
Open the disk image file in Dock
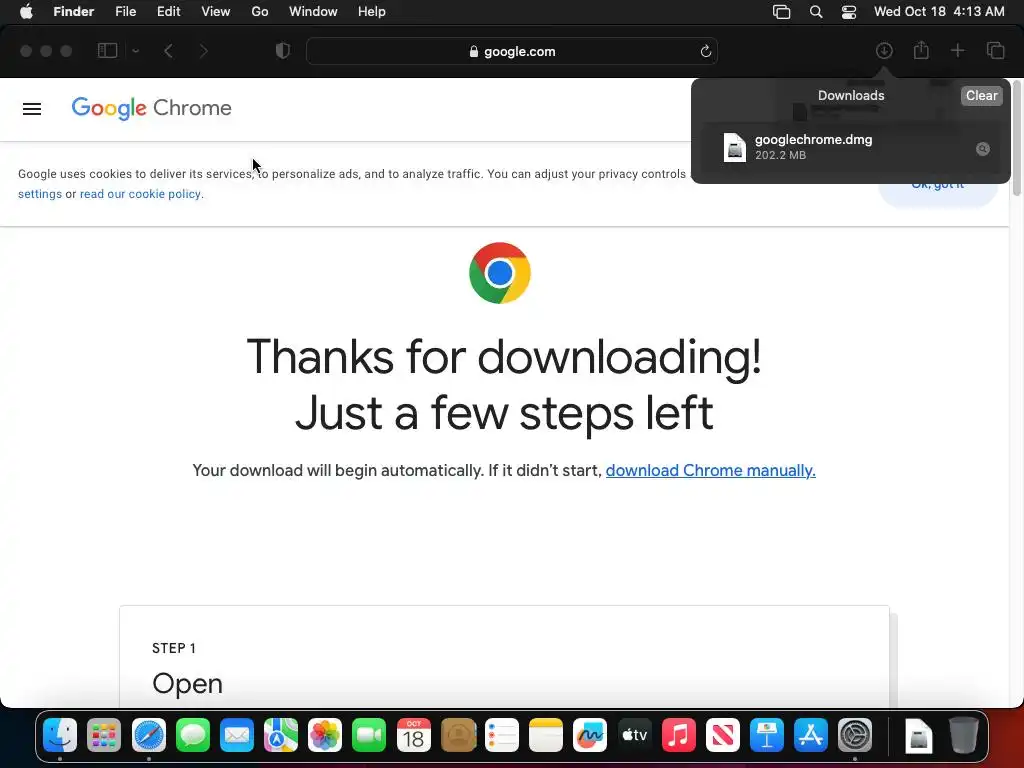coord(918,735)
